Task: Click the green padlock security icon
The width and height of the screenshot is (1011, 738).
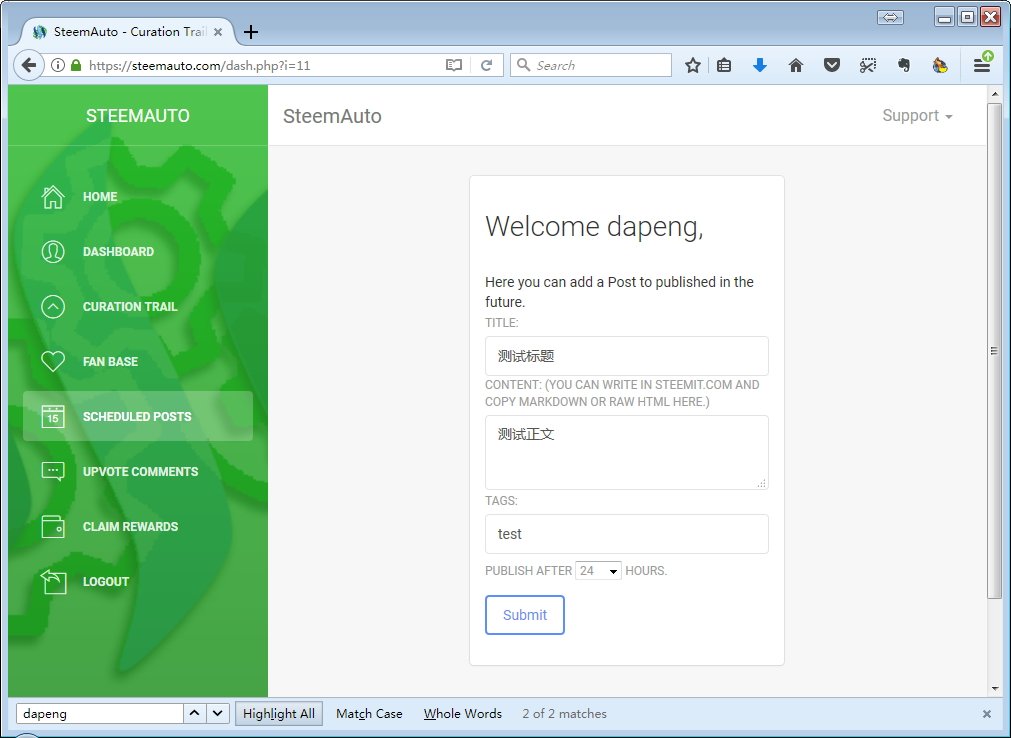Action: click(76, 65)
